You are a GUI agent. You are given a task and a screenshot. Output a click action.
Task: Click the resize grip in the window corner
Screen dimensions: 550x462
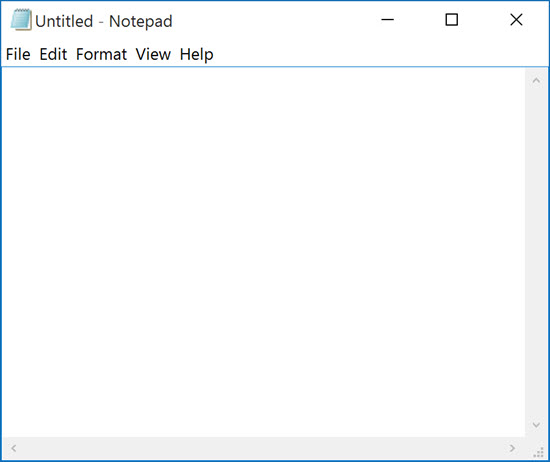tap(537, 449)
